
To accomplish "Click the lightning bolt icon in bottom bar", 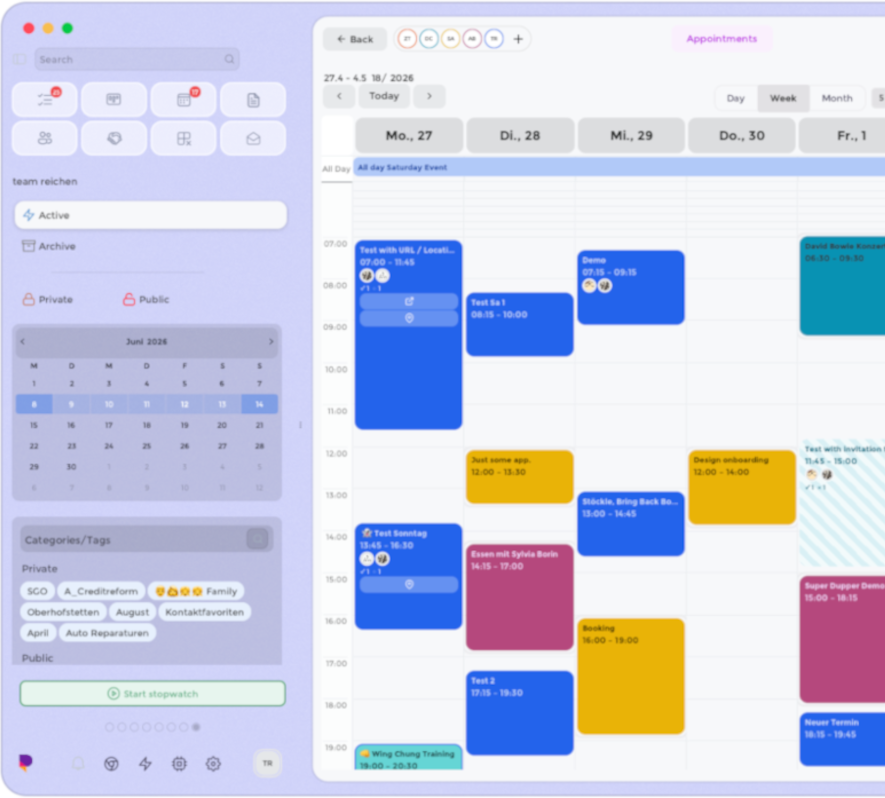I will [145, 764].
